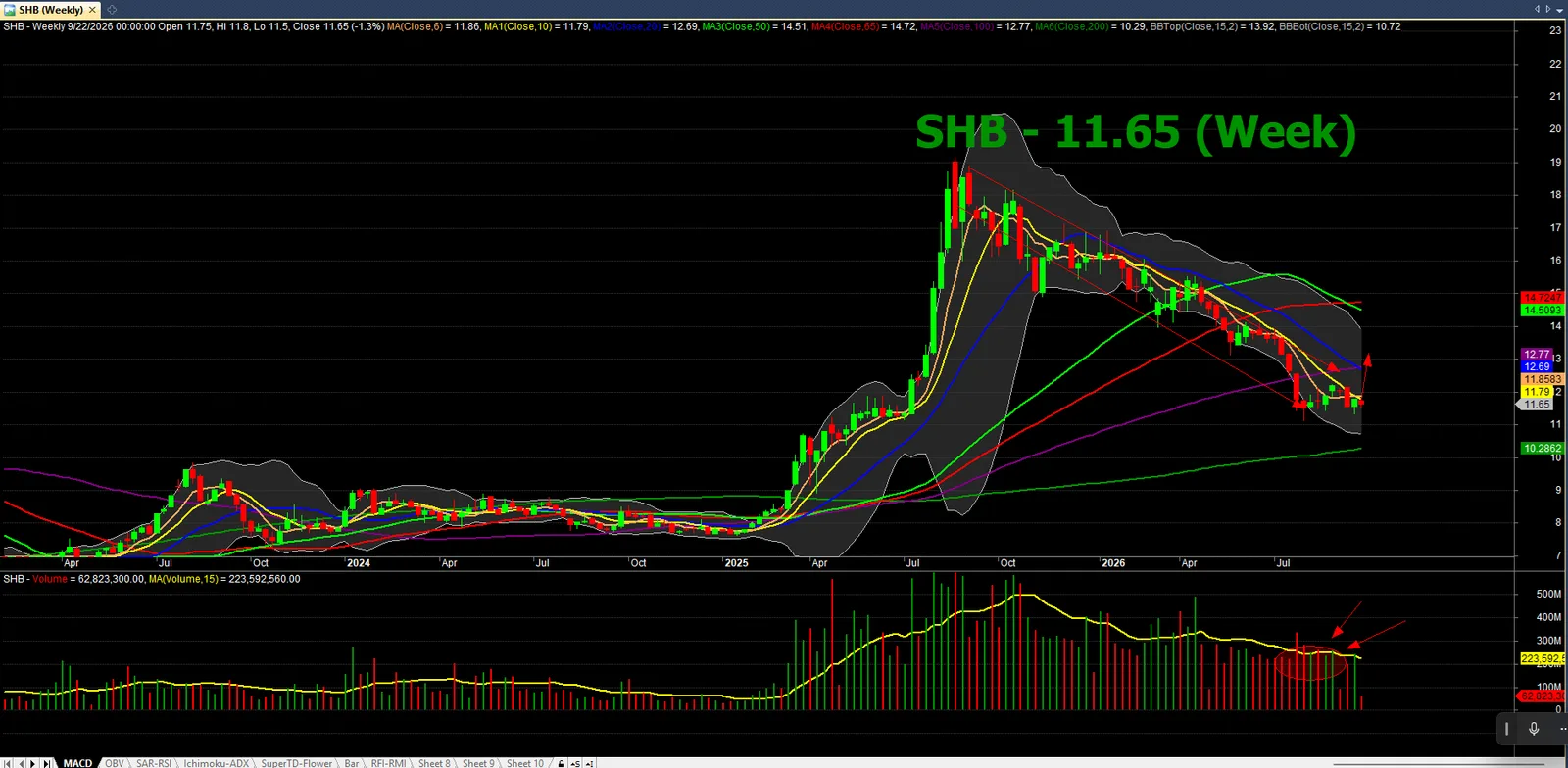Open the RFI-RMI sheet tab

pos(388,763)
